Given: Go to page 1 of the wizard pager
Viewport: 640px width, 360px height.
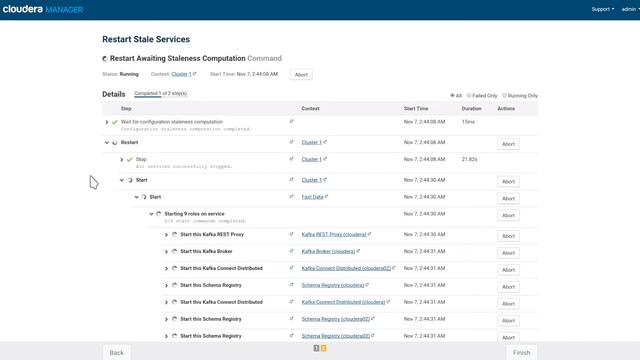Looking at the screenshot, I should [x=316, y=348].
